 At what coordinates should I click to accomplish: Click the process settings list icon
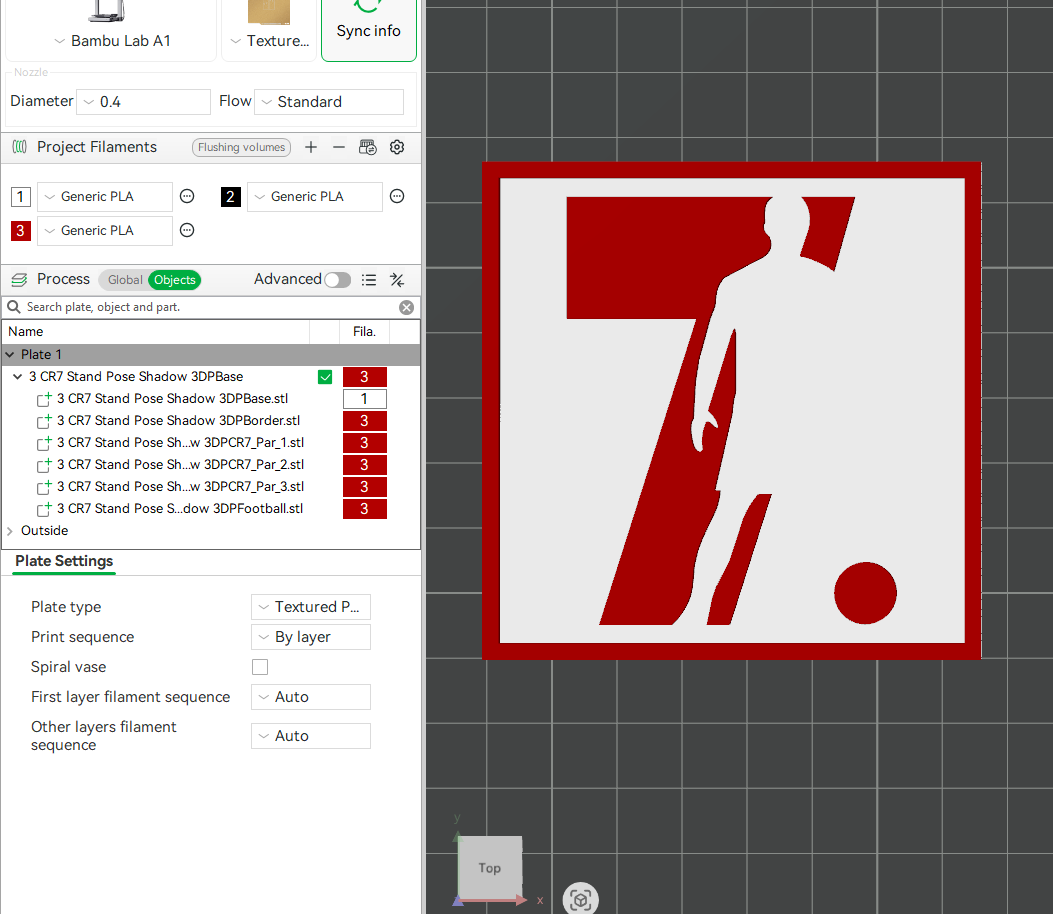(x=369, y=280)
